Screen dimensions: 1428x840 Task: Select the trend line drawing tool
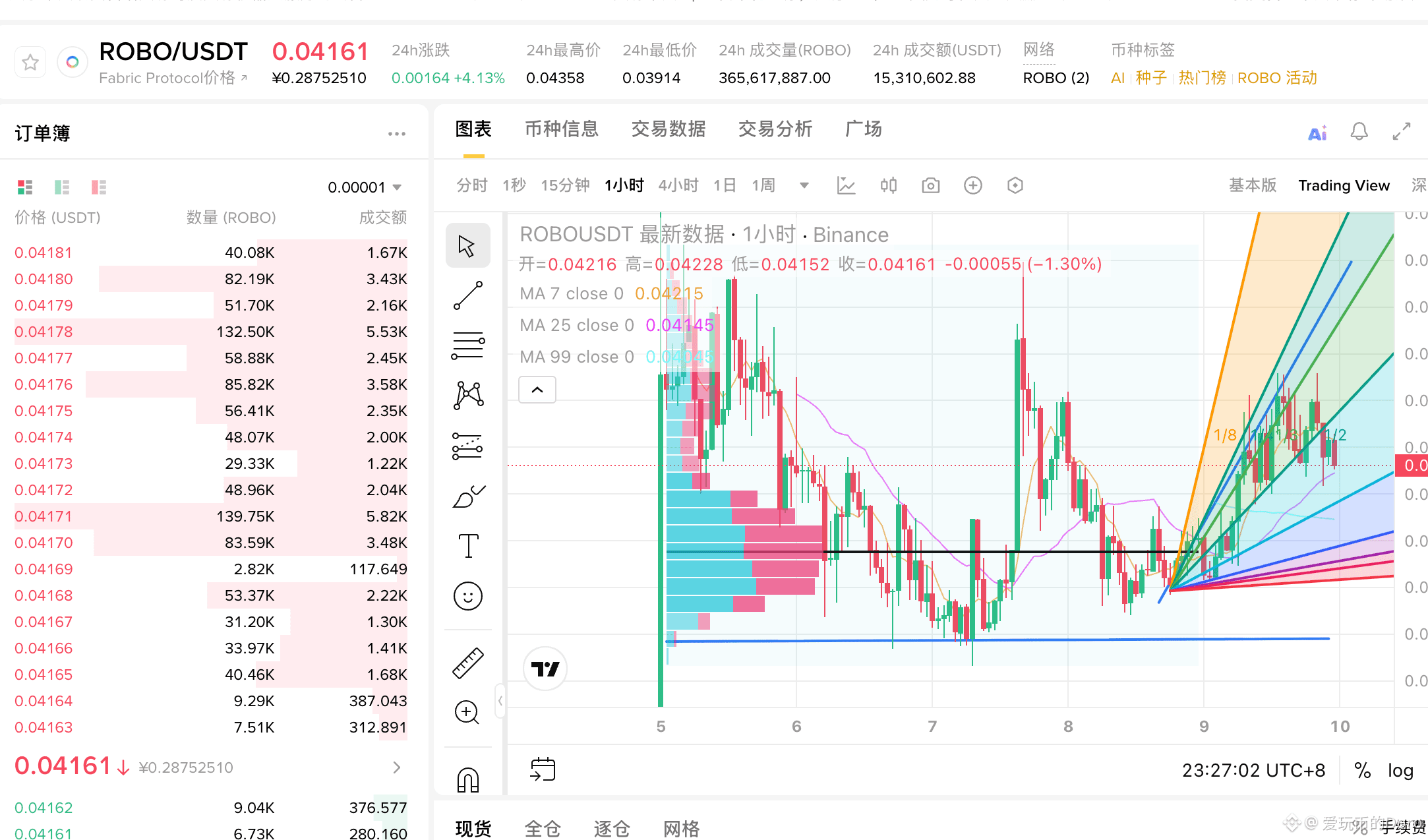click(x=468, y=295)
